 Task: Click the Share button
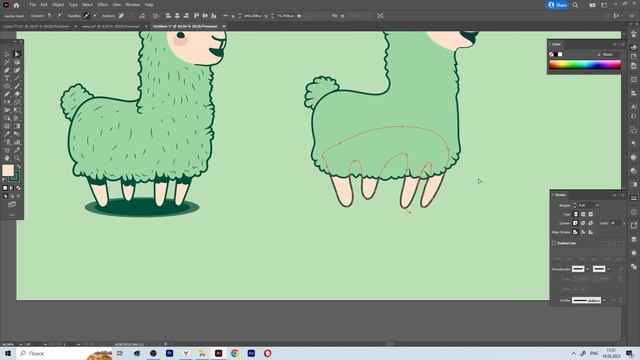tap(558, 5)
